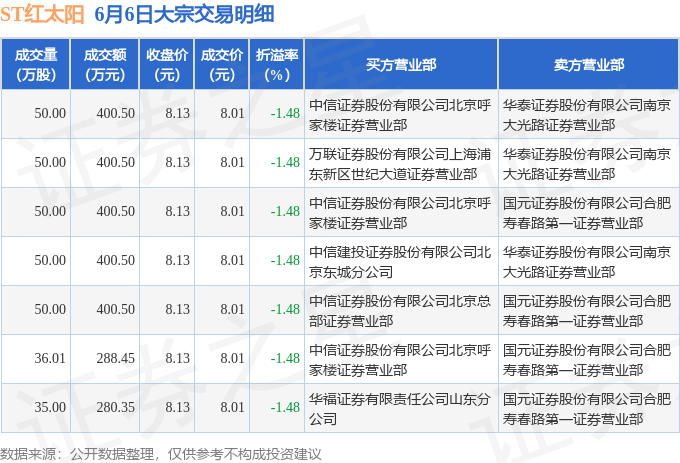Select the "卖方营业部" column header
Screen dimensions: 680x463
click(589, 65)
